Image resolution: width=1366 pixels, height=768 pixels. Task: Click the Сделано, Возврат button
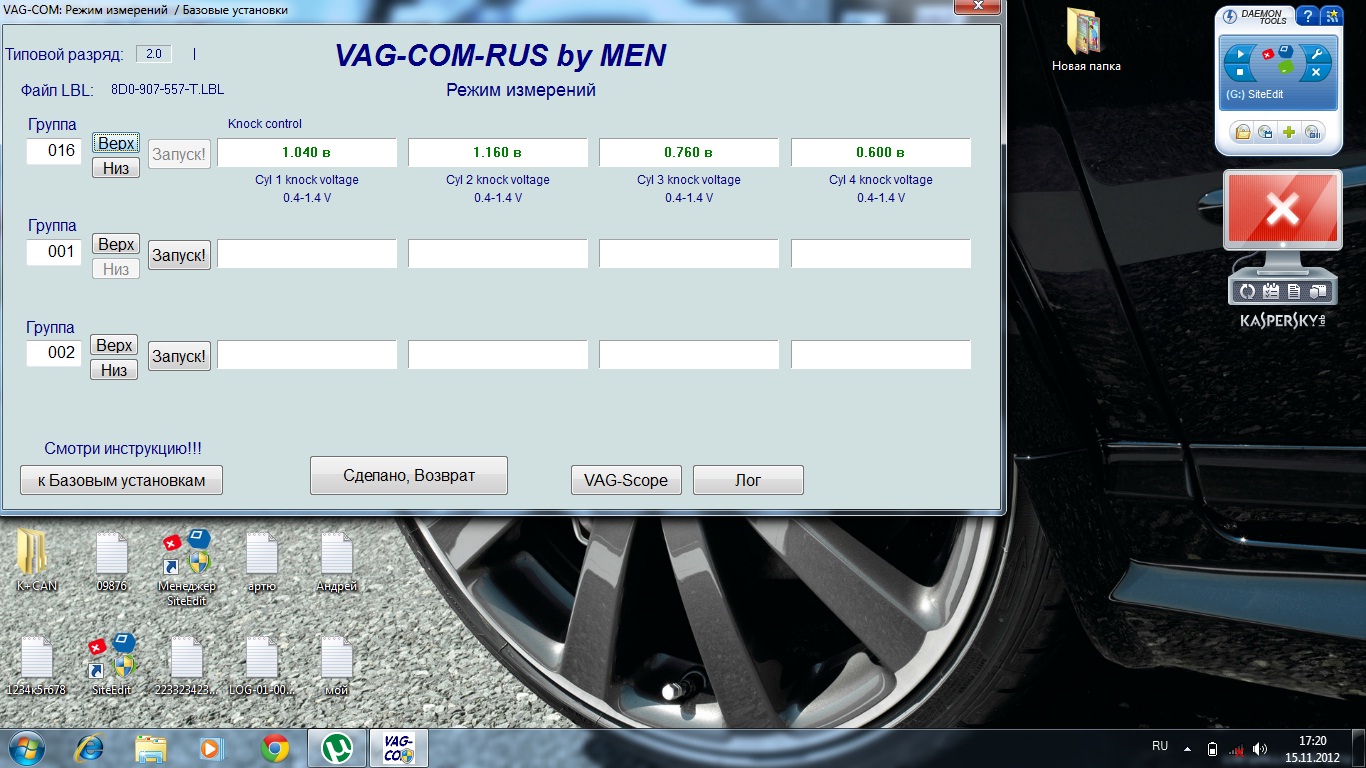(409, 476)
